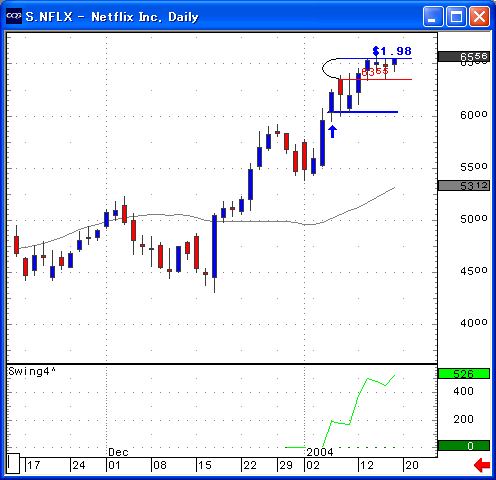This screenshot has width=496, height=480.
Task: Click the 01 date on time axis
Action: 114,465
